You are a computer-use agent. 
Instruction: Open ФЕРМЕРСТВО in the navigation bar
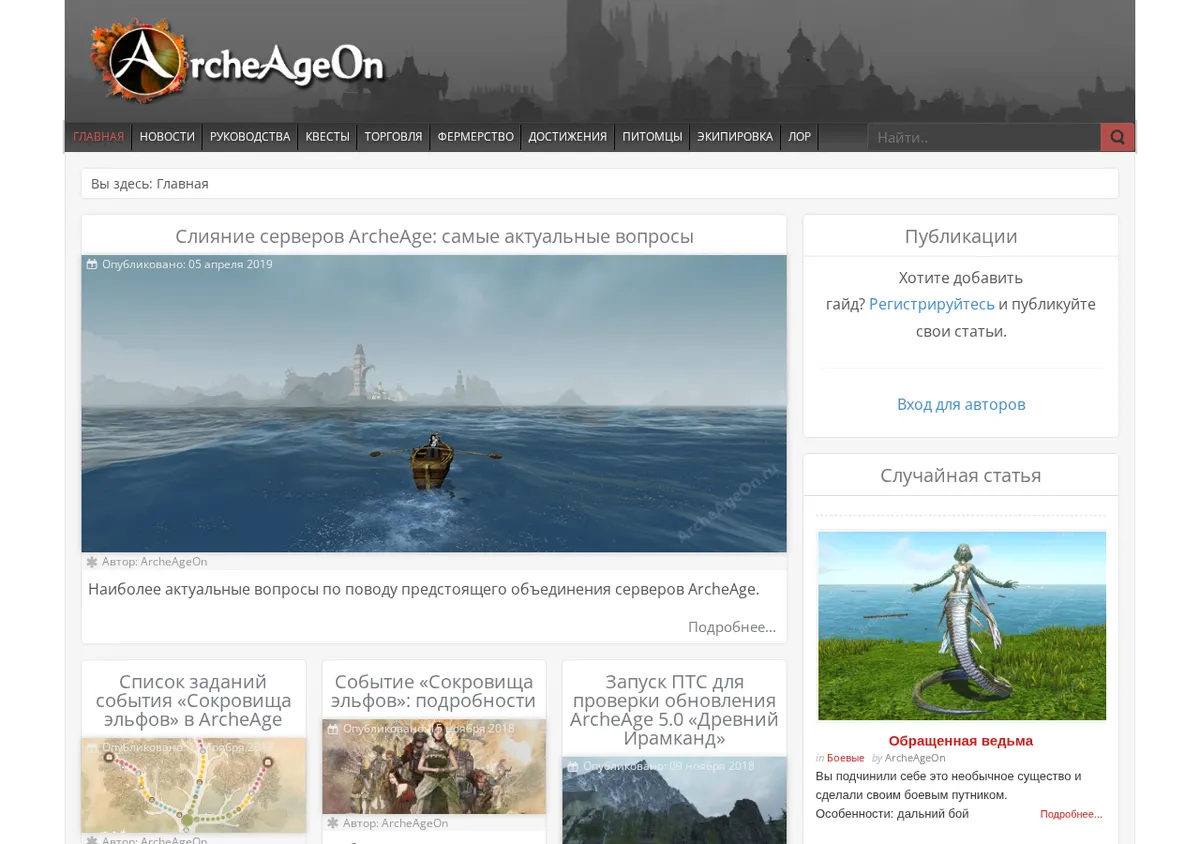(x=475, y=137)
